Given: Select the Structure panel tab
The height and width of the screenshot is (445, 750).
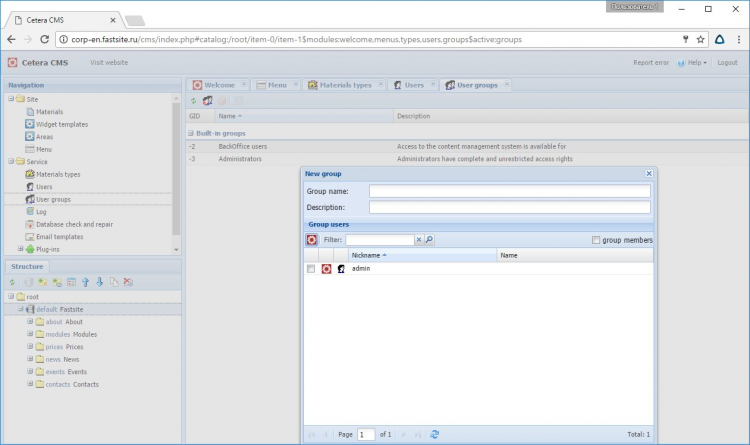Looking at the screenshot, I should (x=27, y=267).
